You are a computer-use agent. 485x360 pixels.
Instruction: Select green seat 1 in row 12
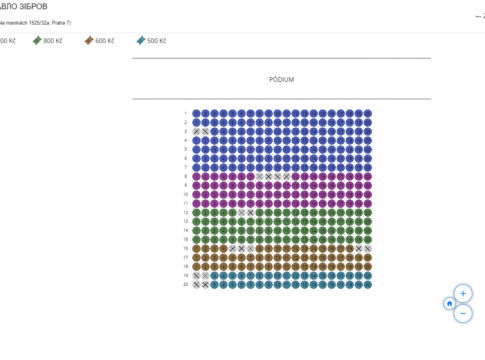click(x=196, y=213)
